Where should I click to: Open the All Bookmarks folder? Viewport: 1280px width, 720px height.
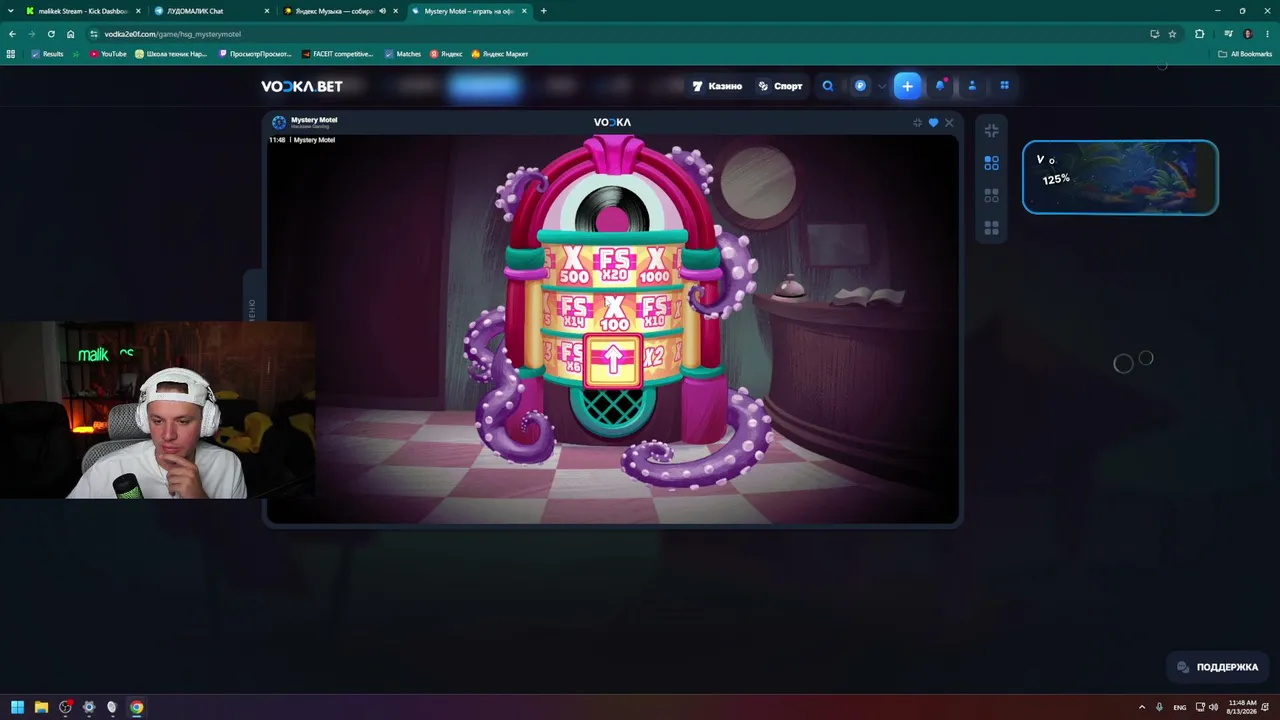(x=1245, y=54)
